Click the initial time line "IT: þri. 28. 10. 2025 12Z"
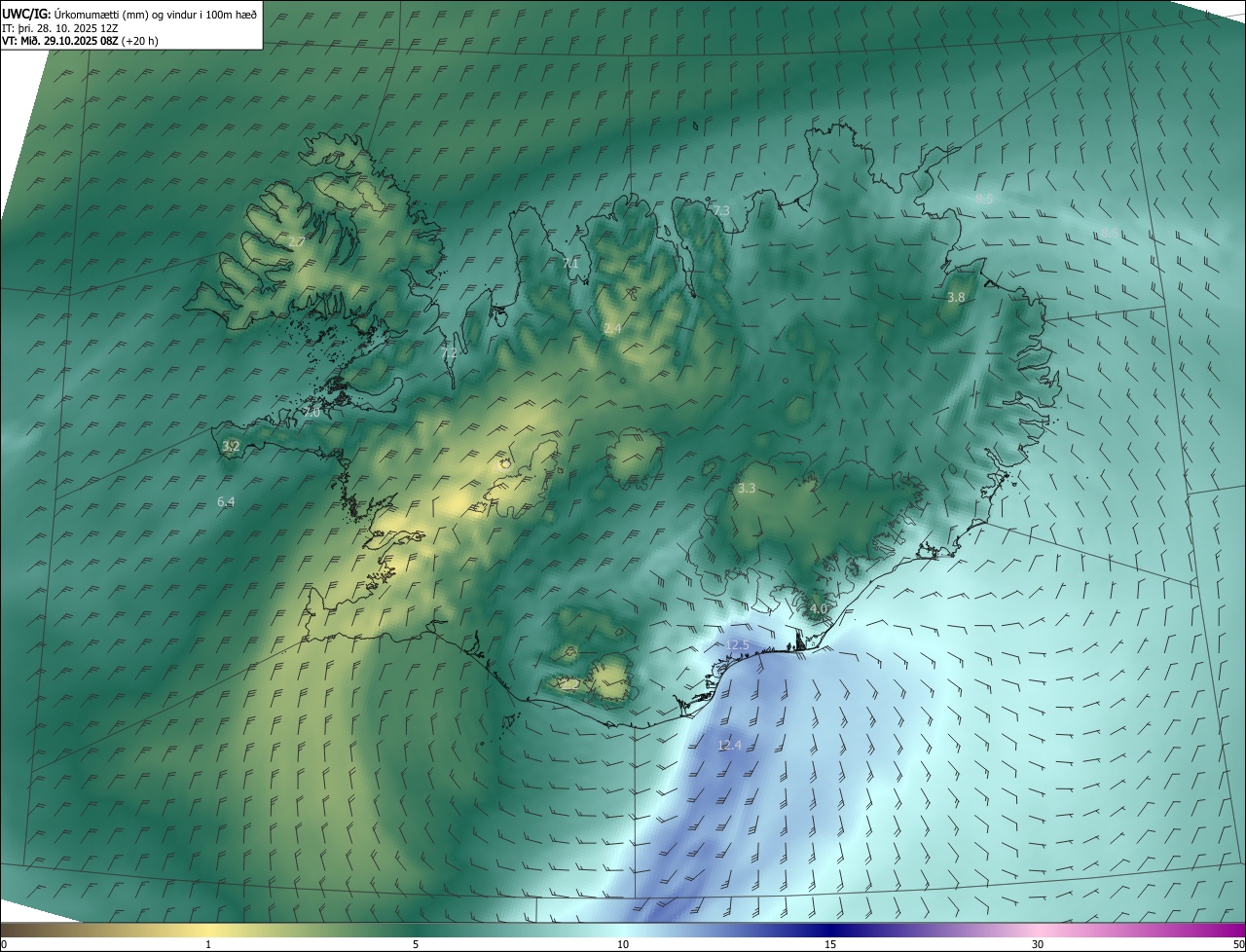Image resolution: width=1246 pixels, height=952 pixels. coord(62,28)
